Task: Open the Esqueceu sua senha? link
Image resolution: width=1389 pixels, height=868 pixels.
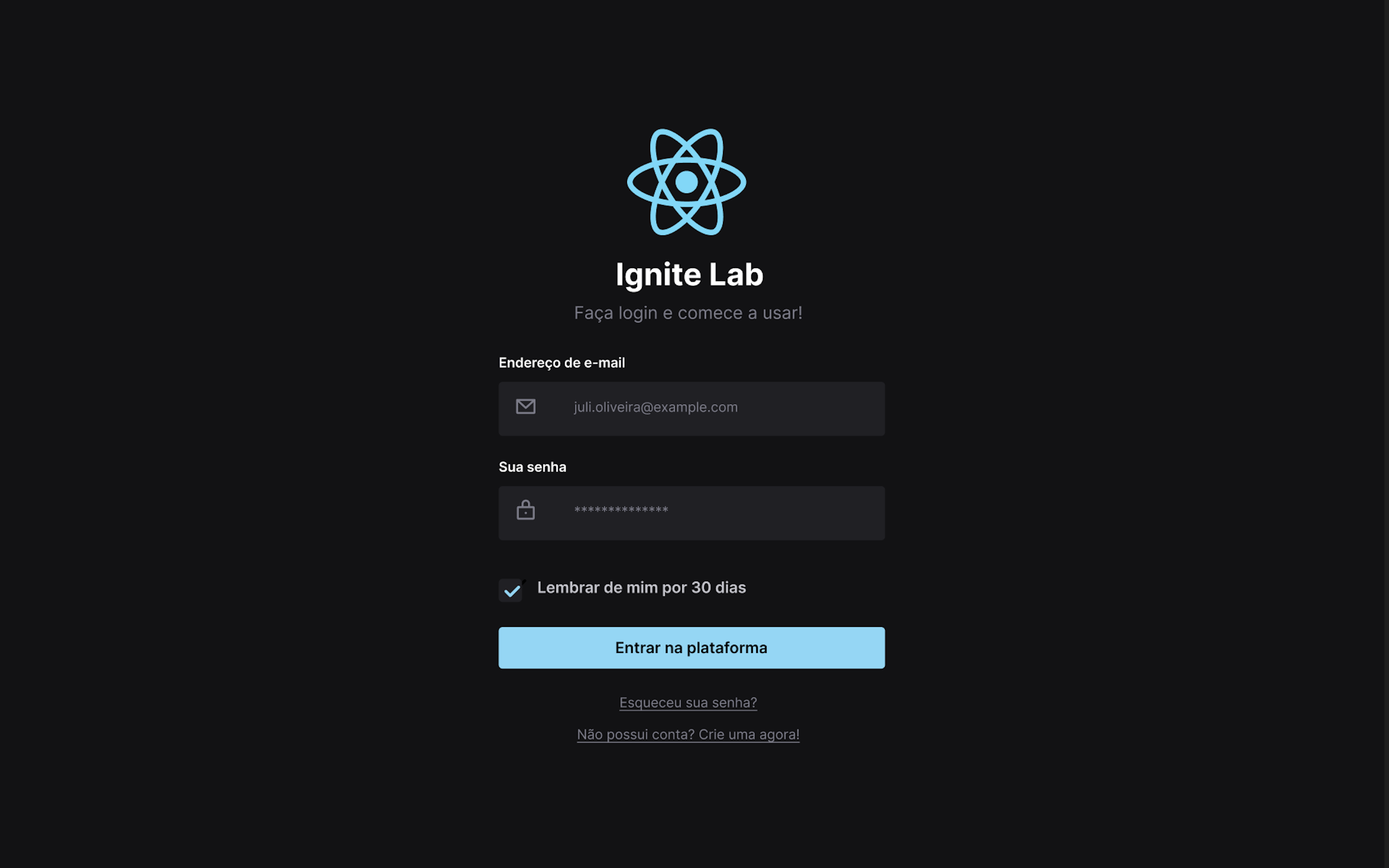Action: pyautogui.click(x=688, y=703)
